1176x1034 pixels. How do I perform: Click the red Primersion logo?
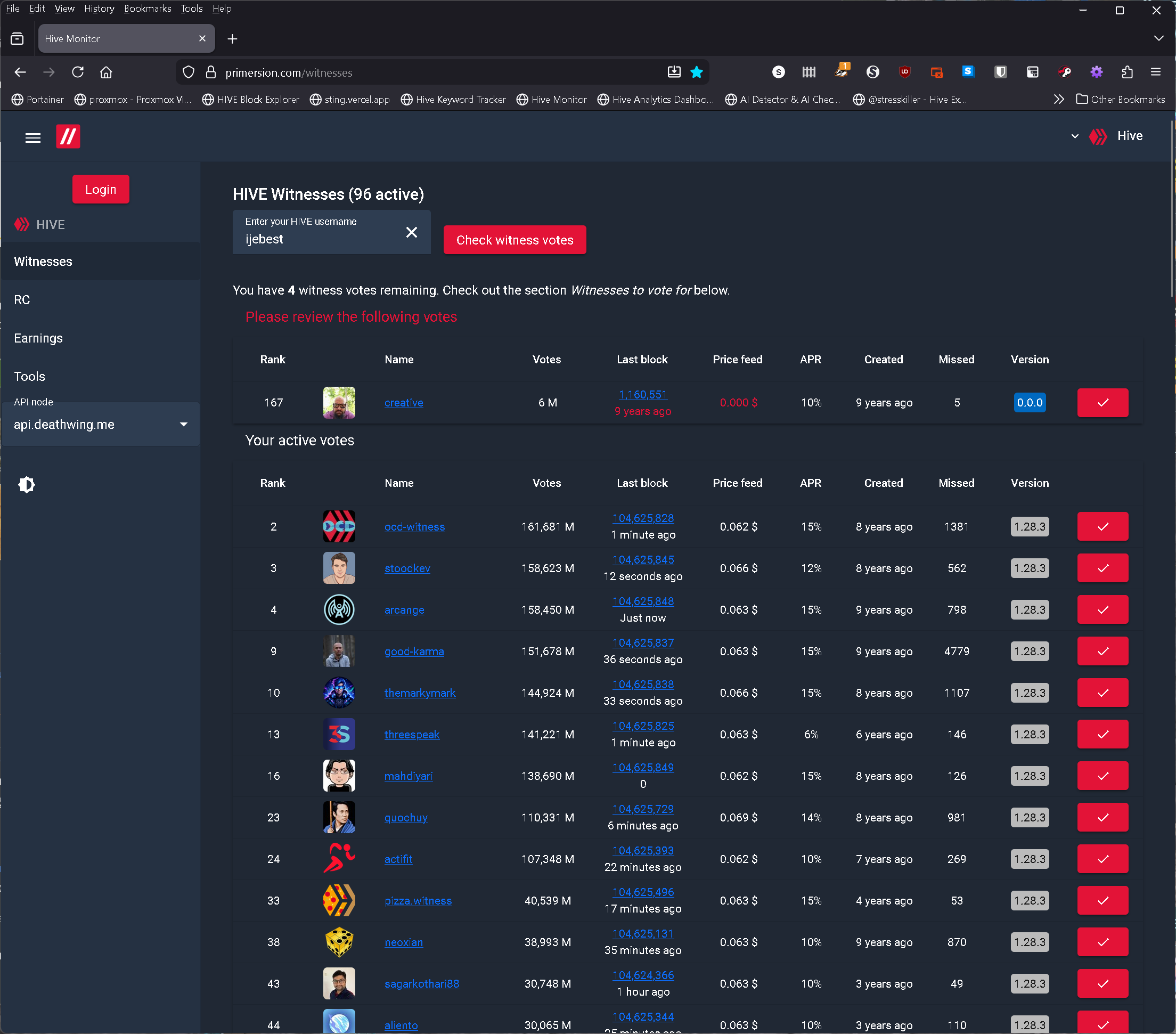pos(68,136)
